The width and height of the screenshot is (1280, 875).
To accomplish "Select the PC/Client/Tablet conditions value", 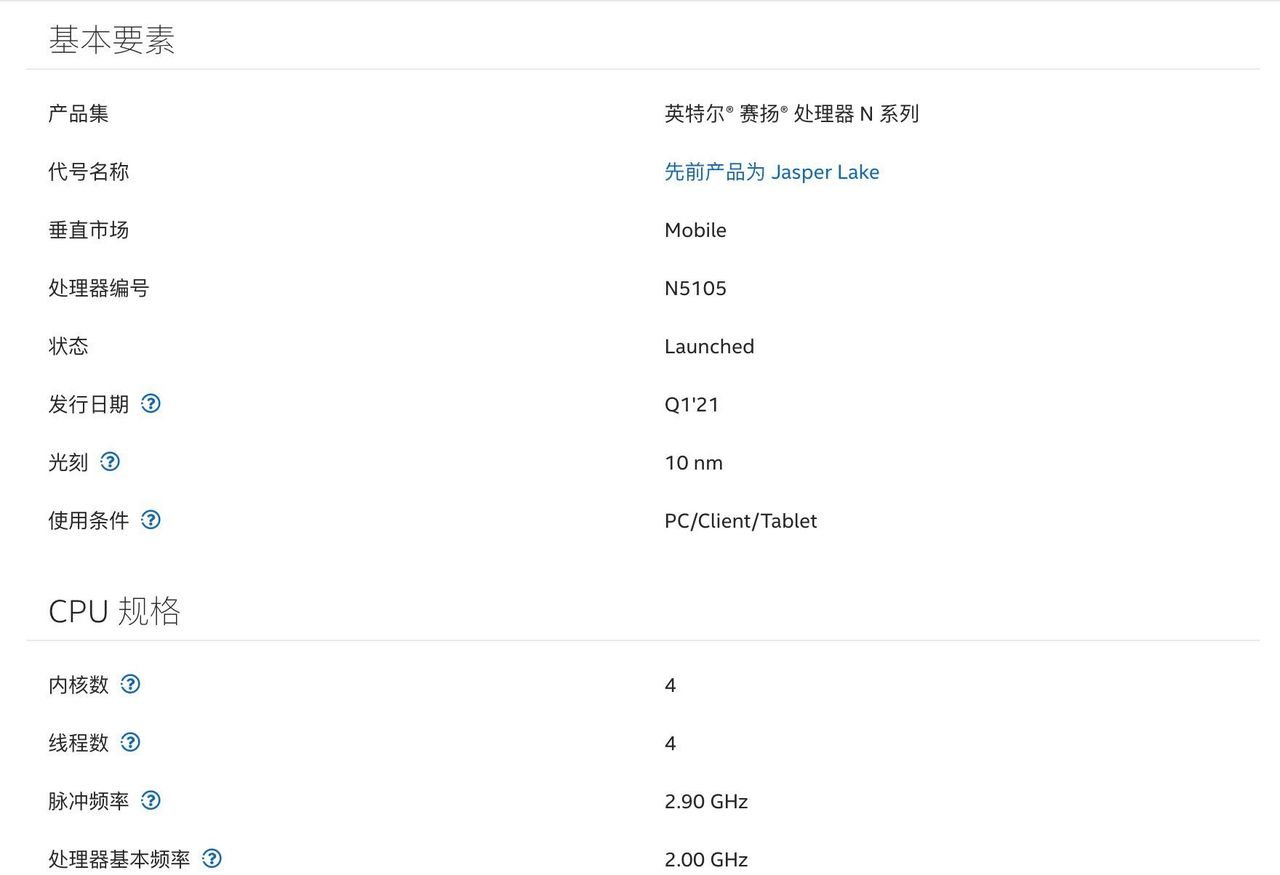I will (x=741, y=520).
